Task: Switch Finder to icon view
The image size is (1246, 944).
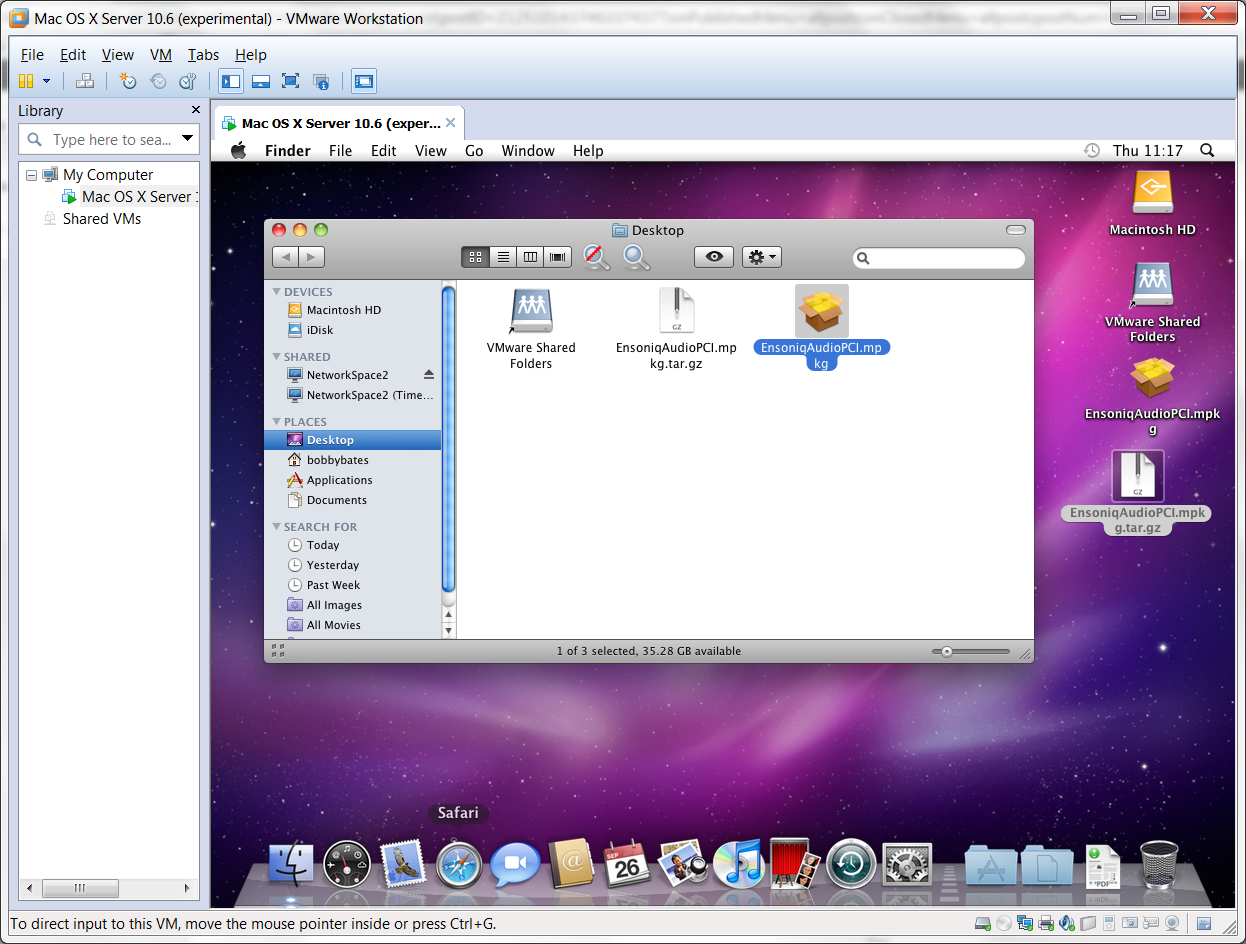Action: pos(475,257)
